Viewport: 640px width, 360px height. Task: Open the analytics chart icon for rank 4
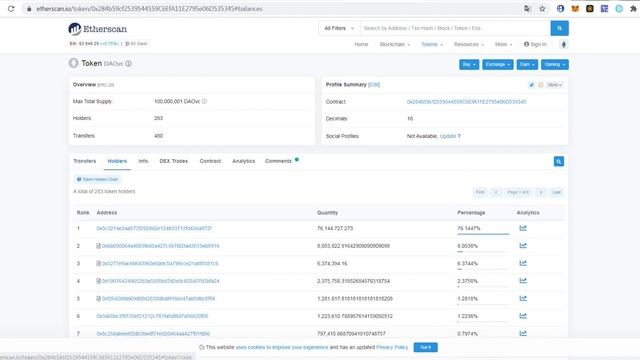click(x=523, y=281)
